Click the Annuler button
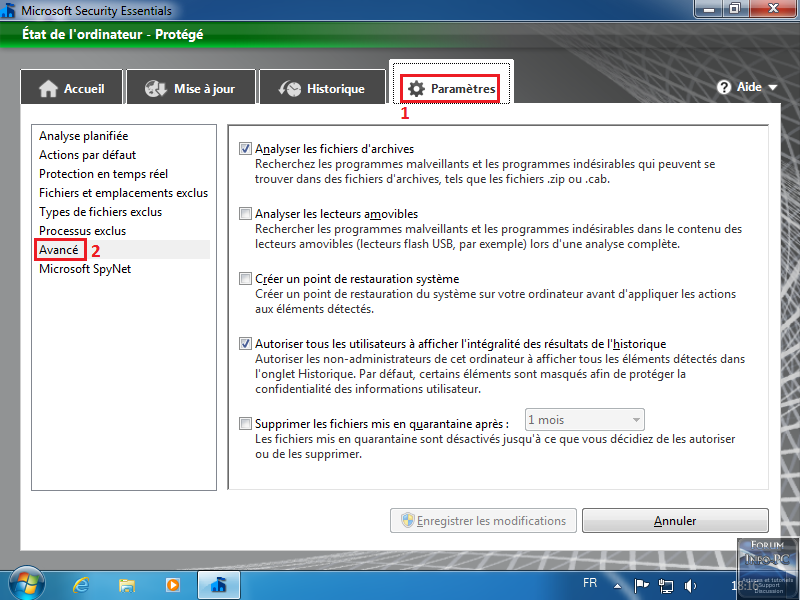Viewport: 800px width, 600px height. pyautogui.click(x=675, y=520)
